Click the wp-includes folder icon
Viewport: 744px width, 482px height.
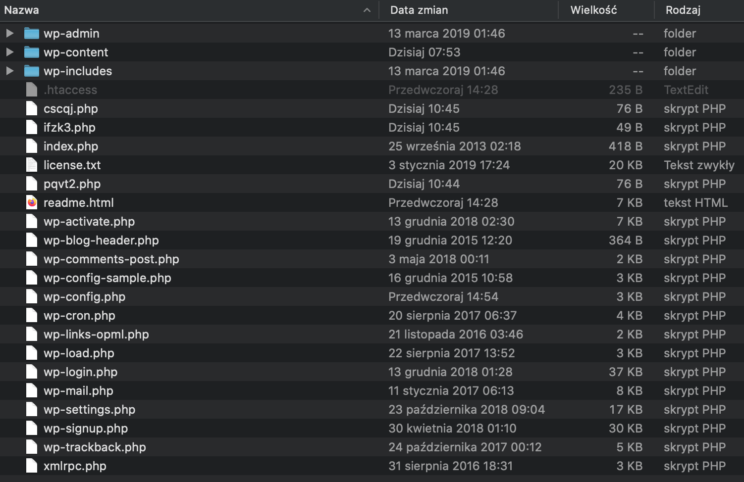(31, 71)
